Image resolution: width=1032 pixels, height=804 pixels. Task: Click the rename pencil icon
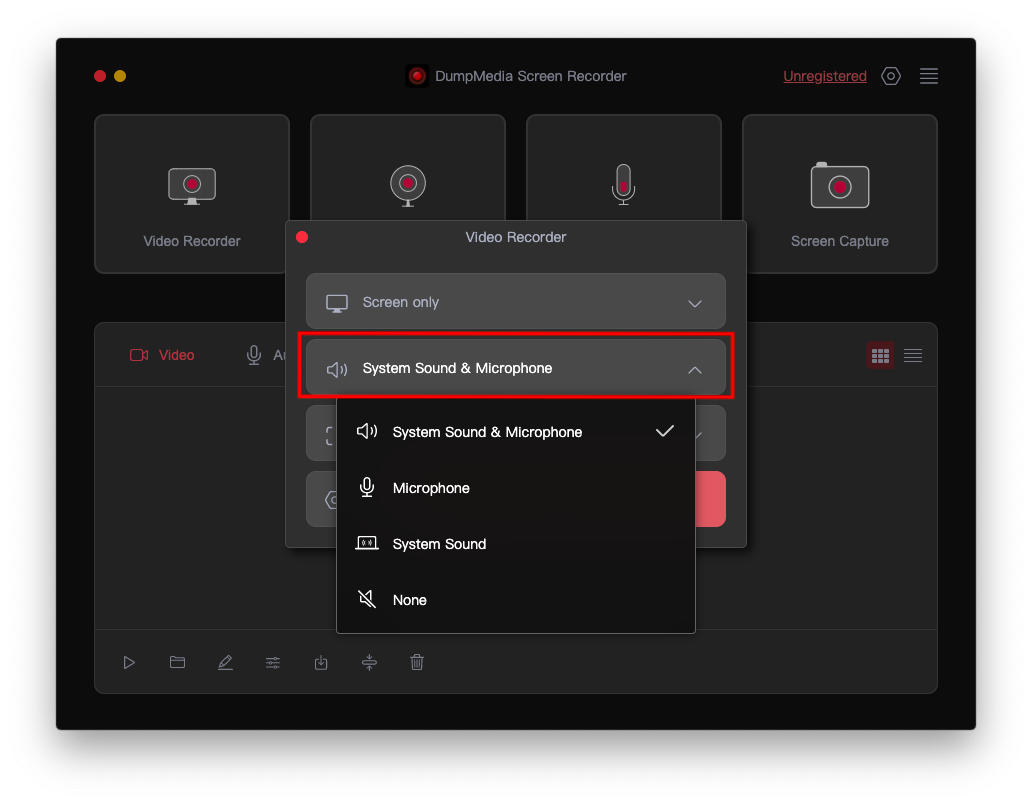pos(225,662)
